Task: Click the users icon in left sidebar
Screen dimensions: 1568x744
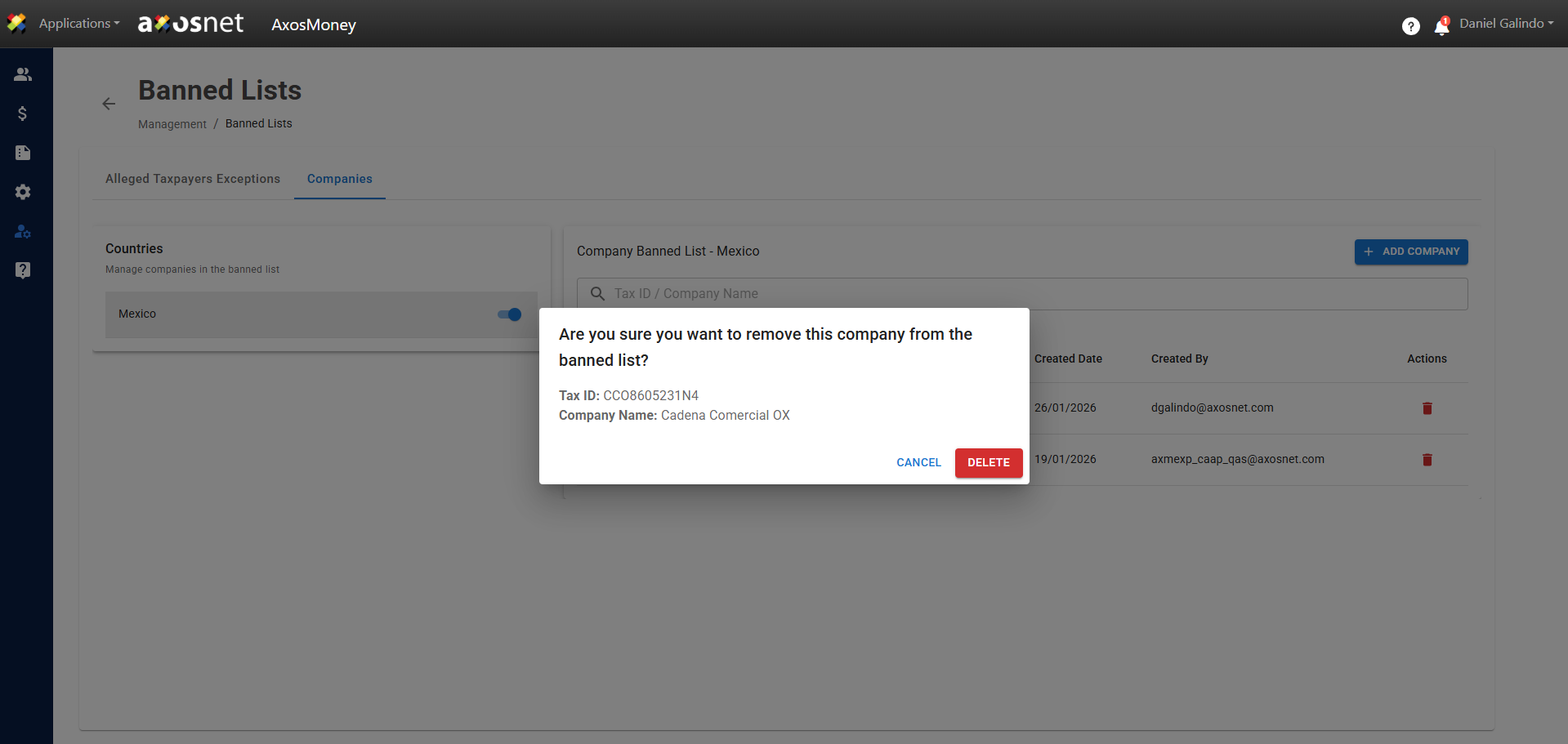Action: click(x=23, y=74)
